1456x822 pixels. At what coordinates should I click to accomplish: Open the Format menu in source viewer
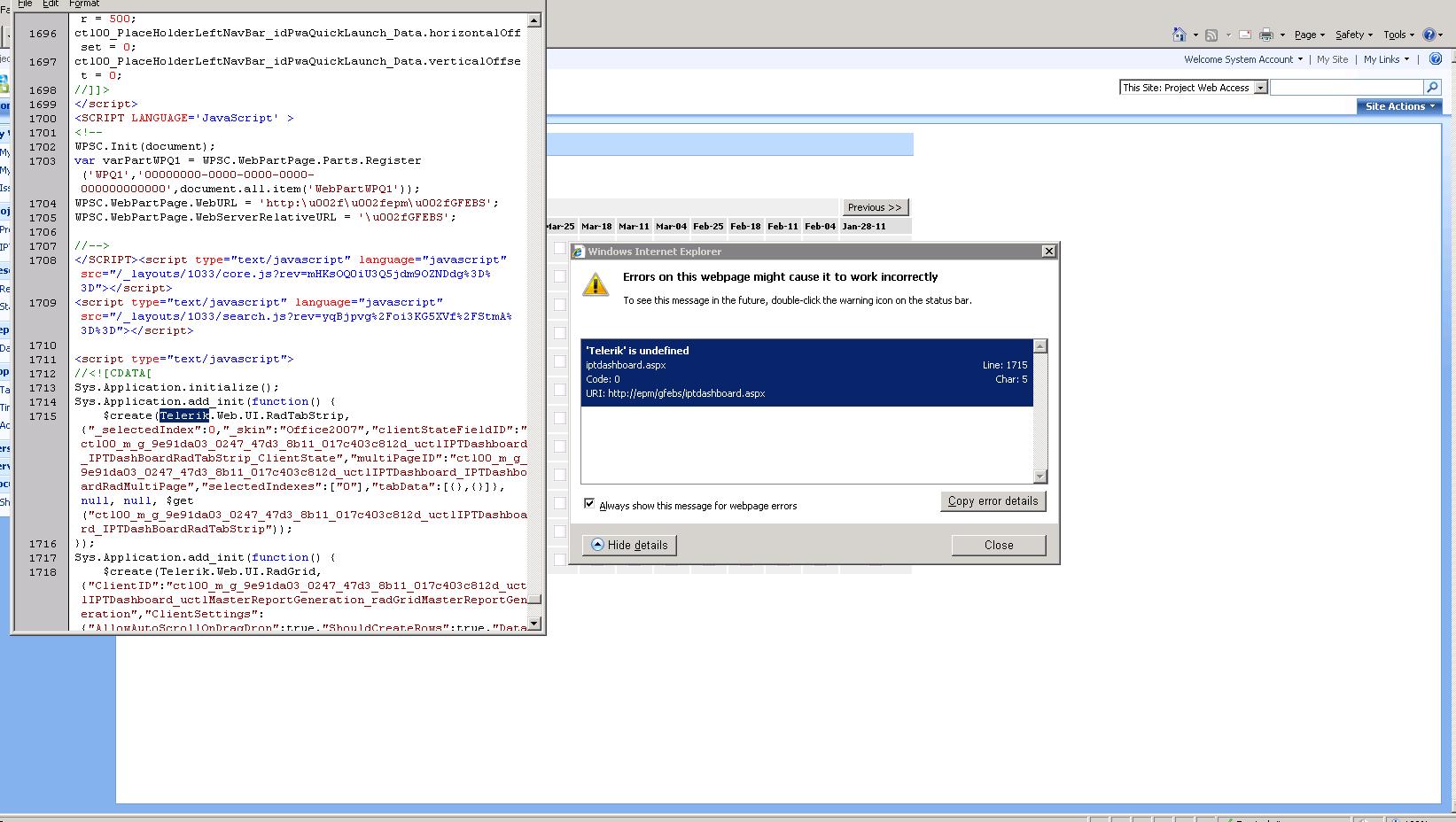(x=84, y=4)
